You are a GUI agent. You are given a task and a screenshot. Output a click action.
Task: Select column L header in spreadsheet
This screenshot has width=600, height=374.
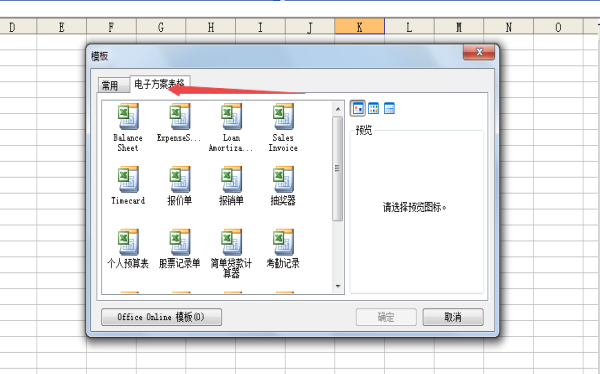(x=409, y=27)
